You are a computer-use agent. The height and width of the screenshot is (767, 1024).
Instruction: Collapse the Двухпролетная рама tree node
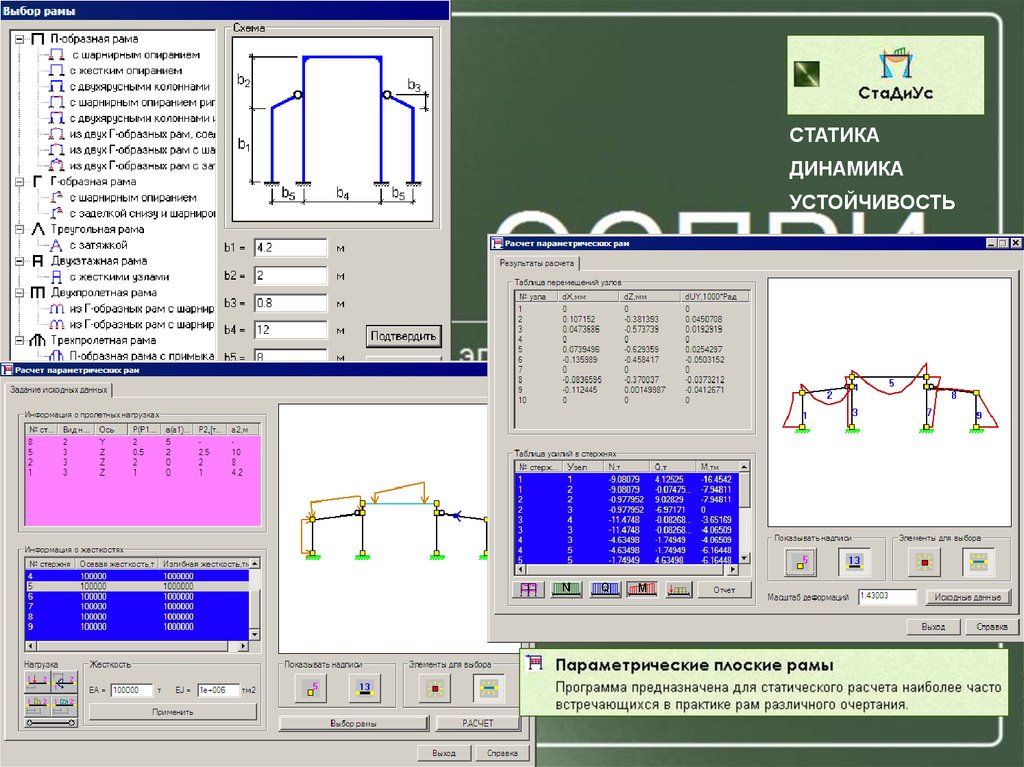(x=20, y=293)
